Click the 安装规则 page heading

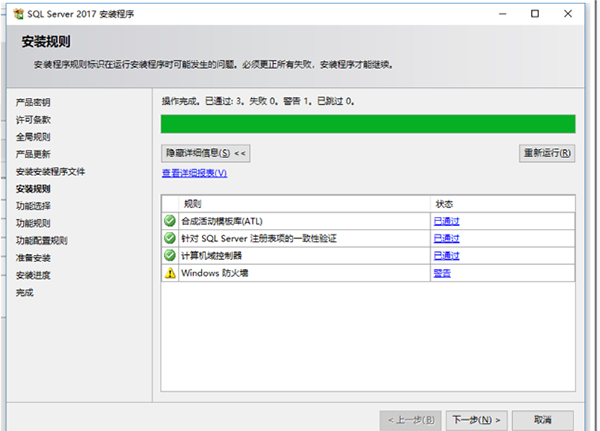click(46, 41)
